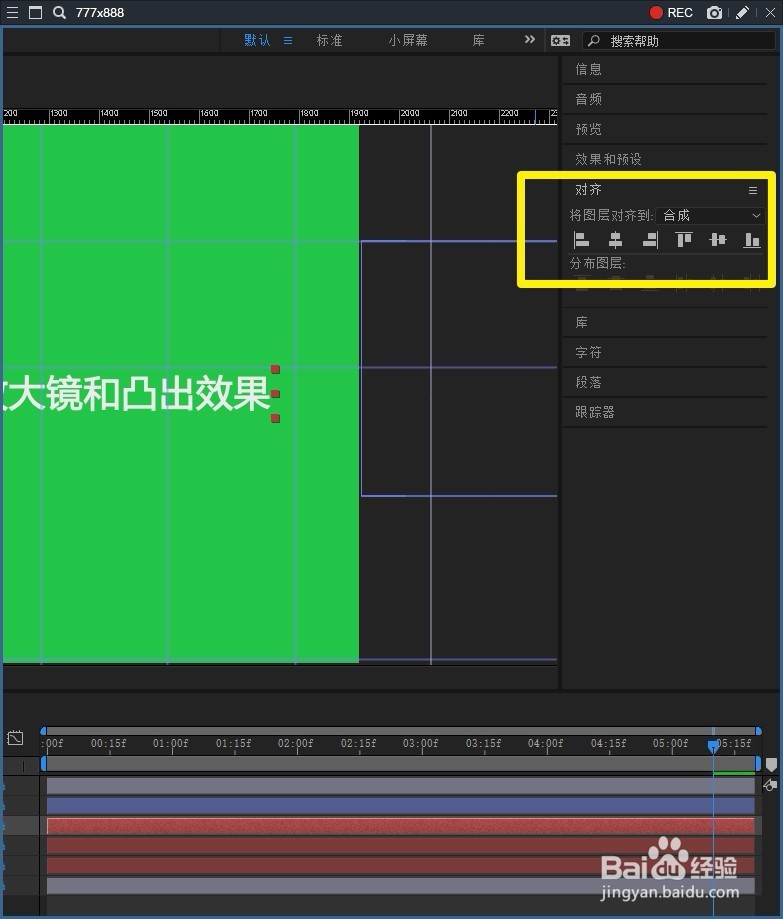Switch to the 小屏幕 workspace
783x919 pixels.
pos(407,40)
